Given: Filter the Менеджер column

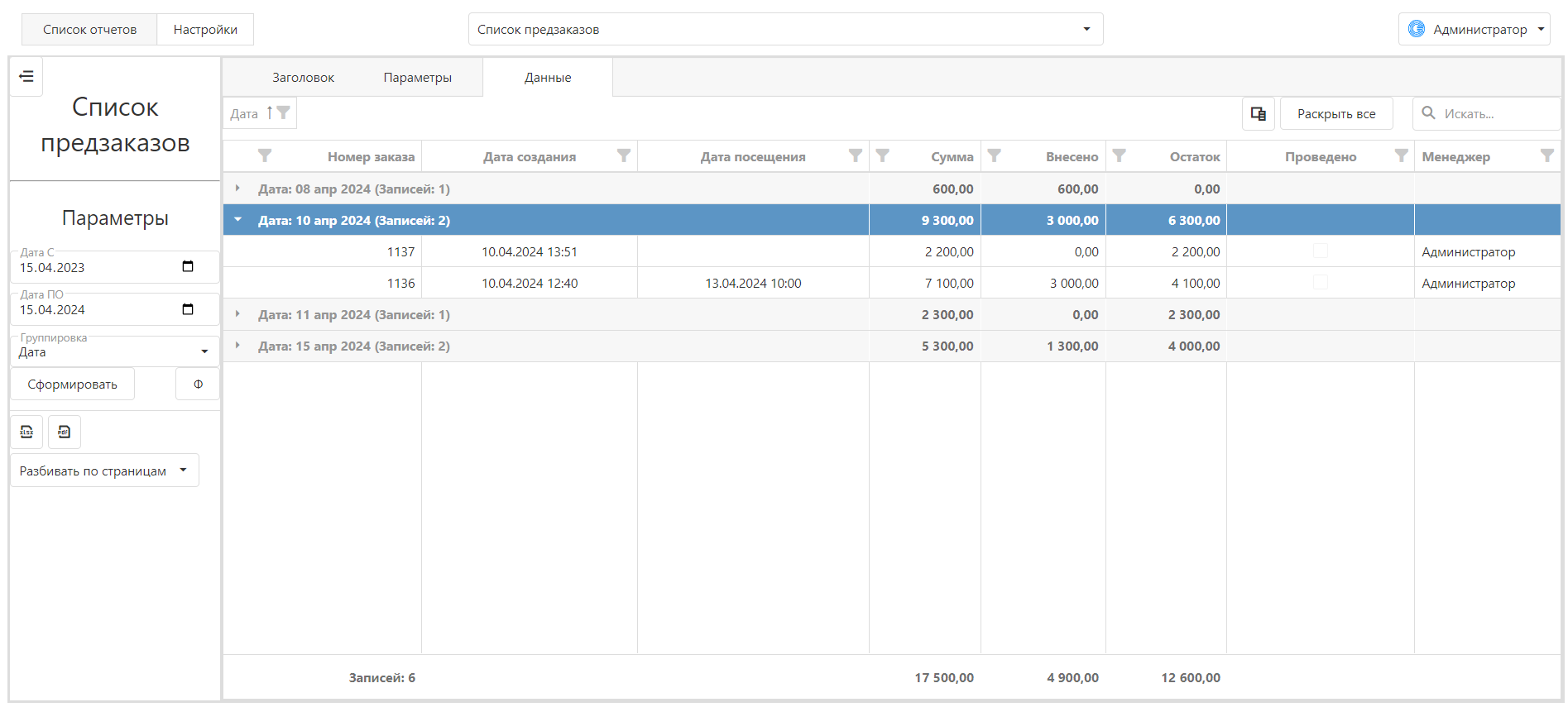Looking at the screenshot, I should (x=1546, y=155).
